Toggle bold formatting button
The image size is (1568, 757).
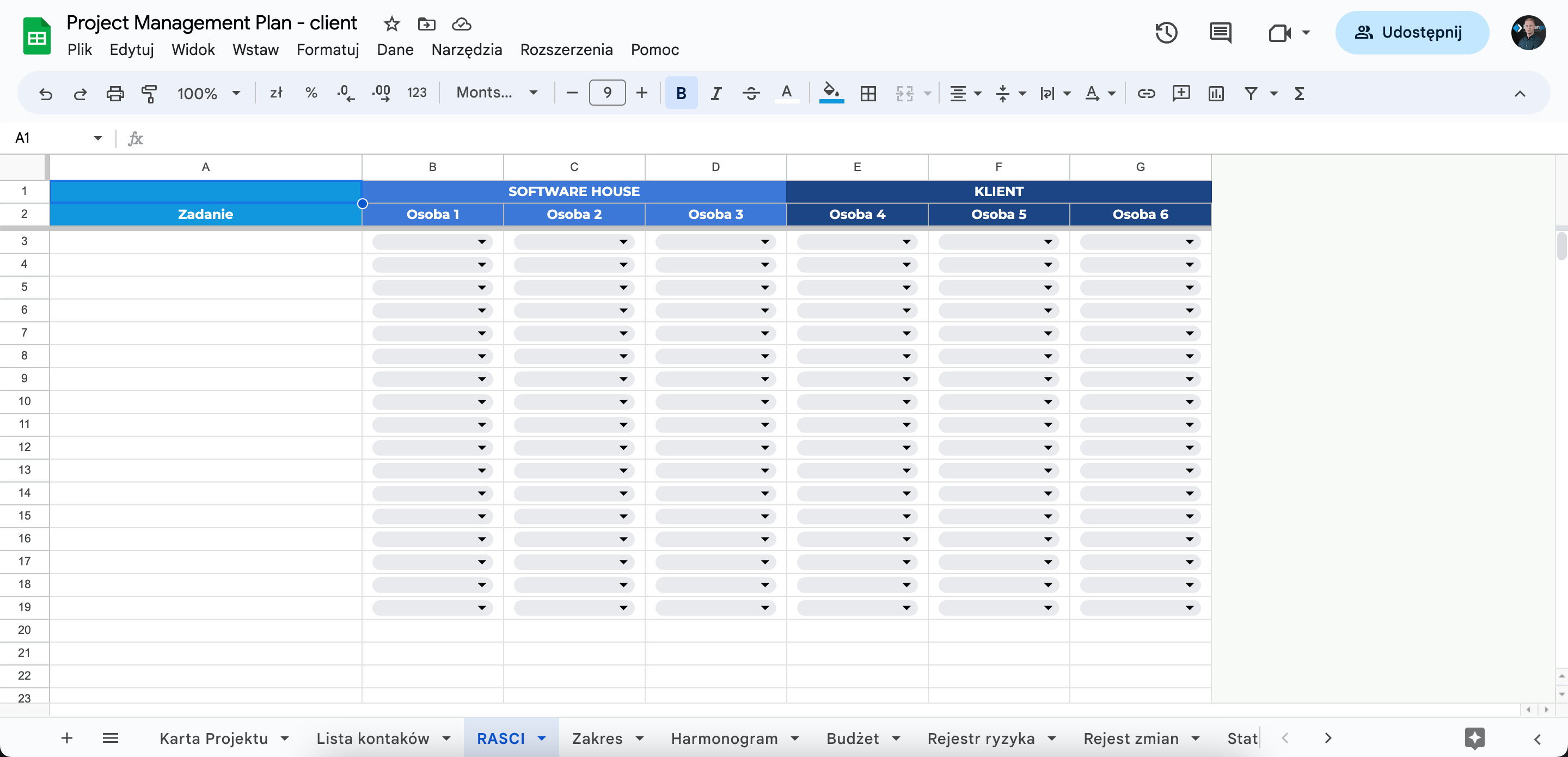coord(681,93)
